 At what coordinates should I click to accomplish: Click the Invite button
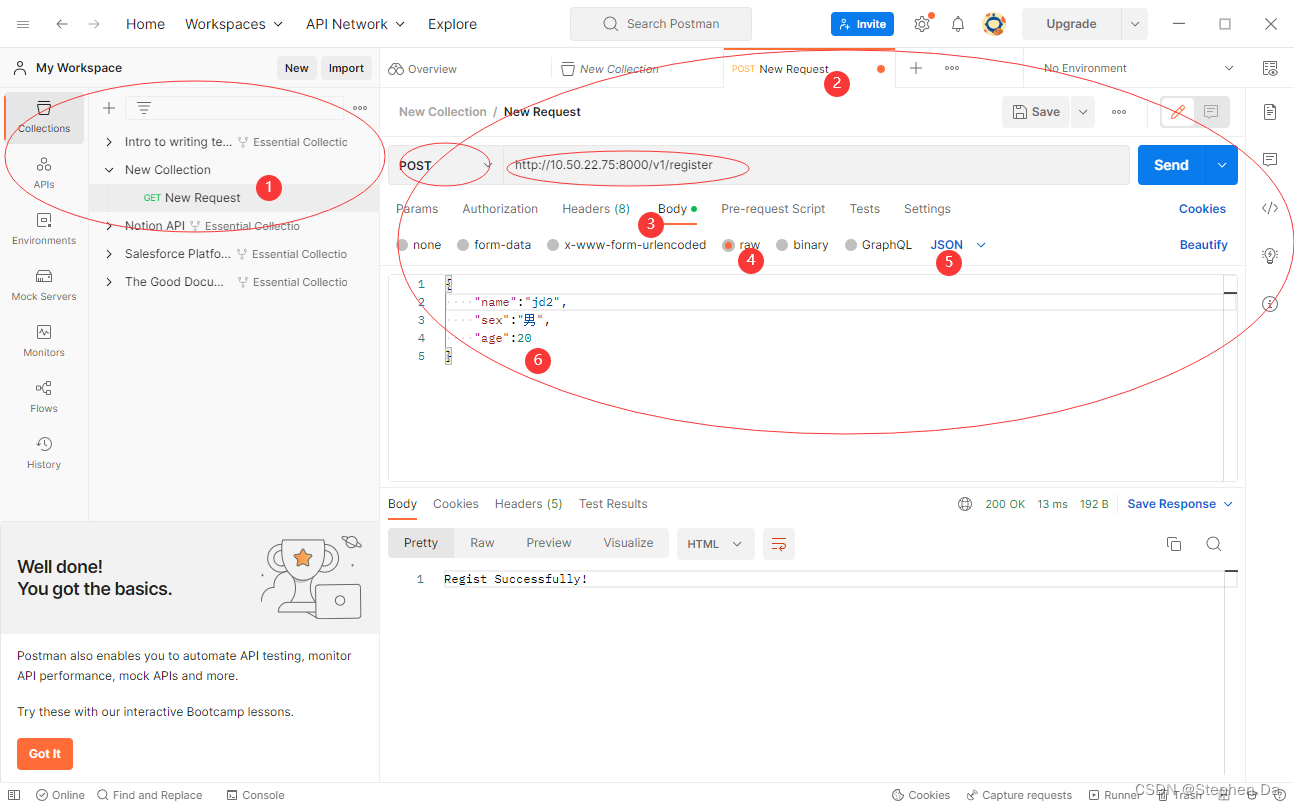click(862, 24)
